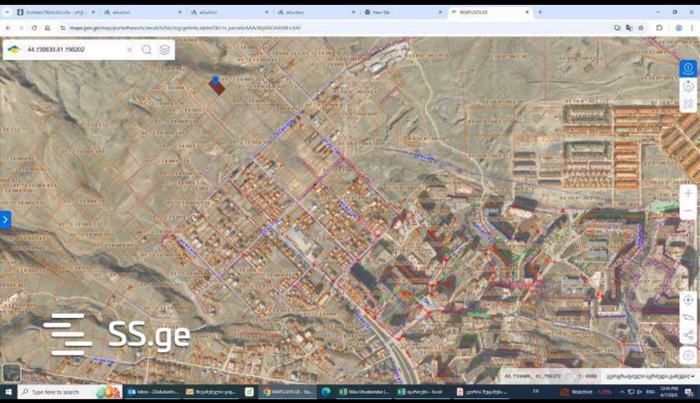
Task: Click the search magnifier icon in map search box
Action: tap(147, 49)
